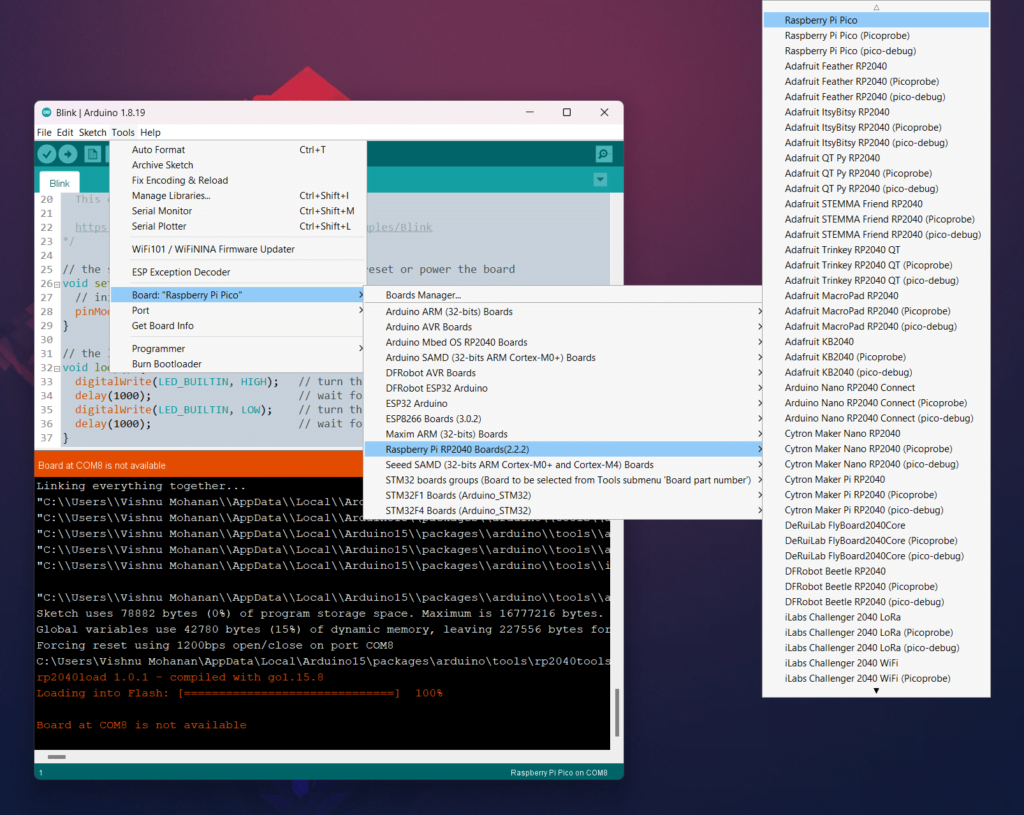Select plain Adafruit Feather RP2040 entry
1024x815 pixels.
876,66
